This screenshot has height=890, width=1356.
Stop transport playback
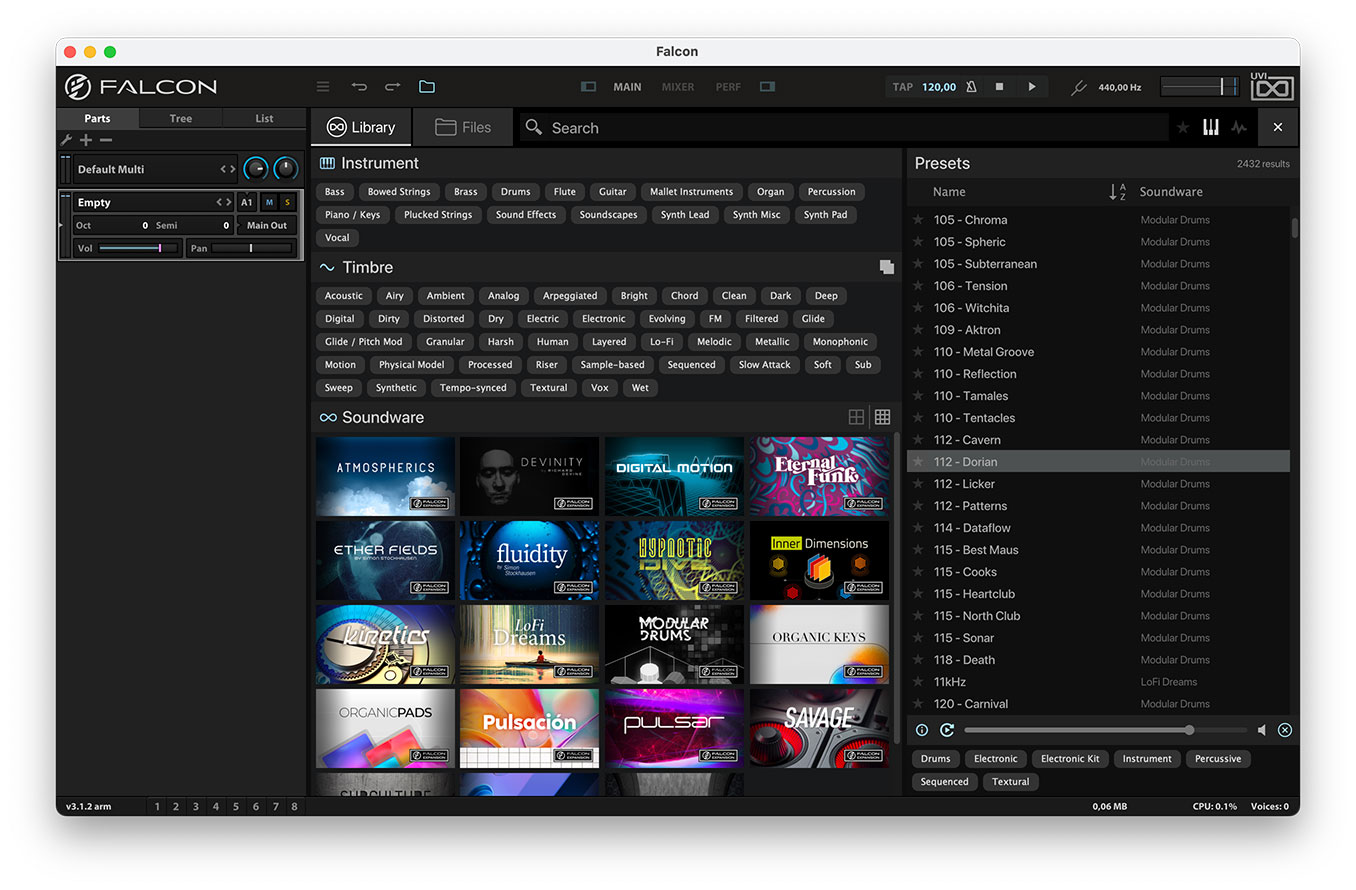pos(999,87)
